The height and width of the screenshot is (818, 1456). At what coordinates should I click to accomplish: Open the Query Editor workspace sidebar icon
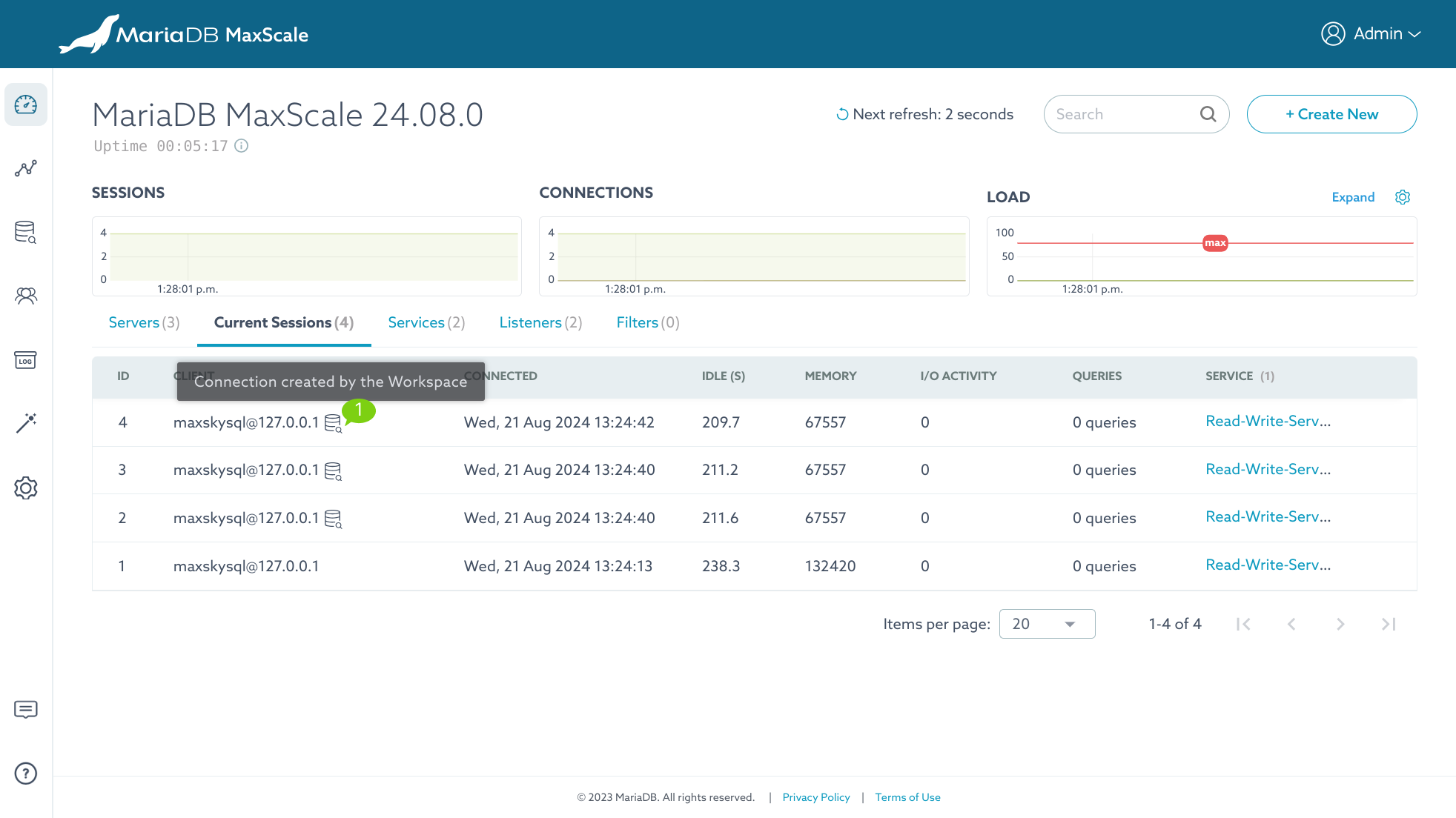click(x=26, y=232)
